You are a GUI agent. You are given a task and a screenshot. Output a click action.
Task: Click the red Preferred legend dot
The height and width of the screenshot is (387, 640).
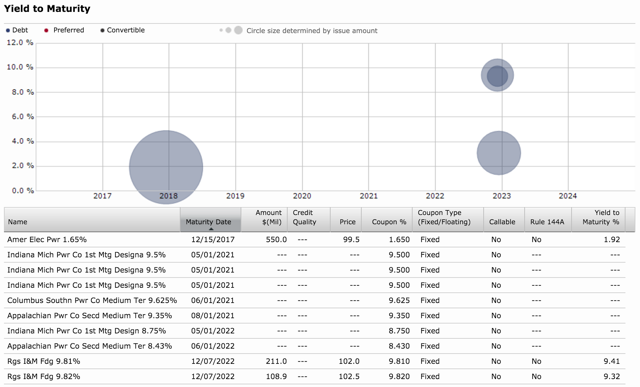point(46,30)
